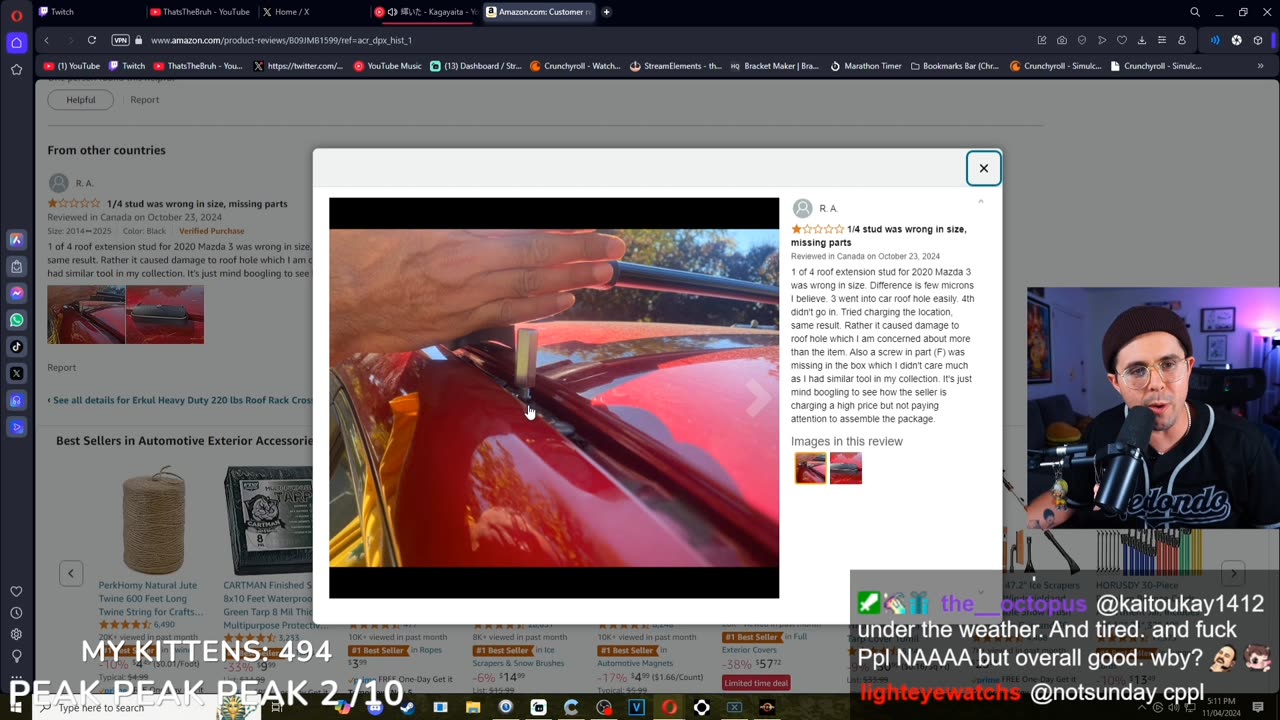This screenshot has width=1280, height=720.
Task: Open the snapshot camera tool
Action: (x=1062, y=40)
